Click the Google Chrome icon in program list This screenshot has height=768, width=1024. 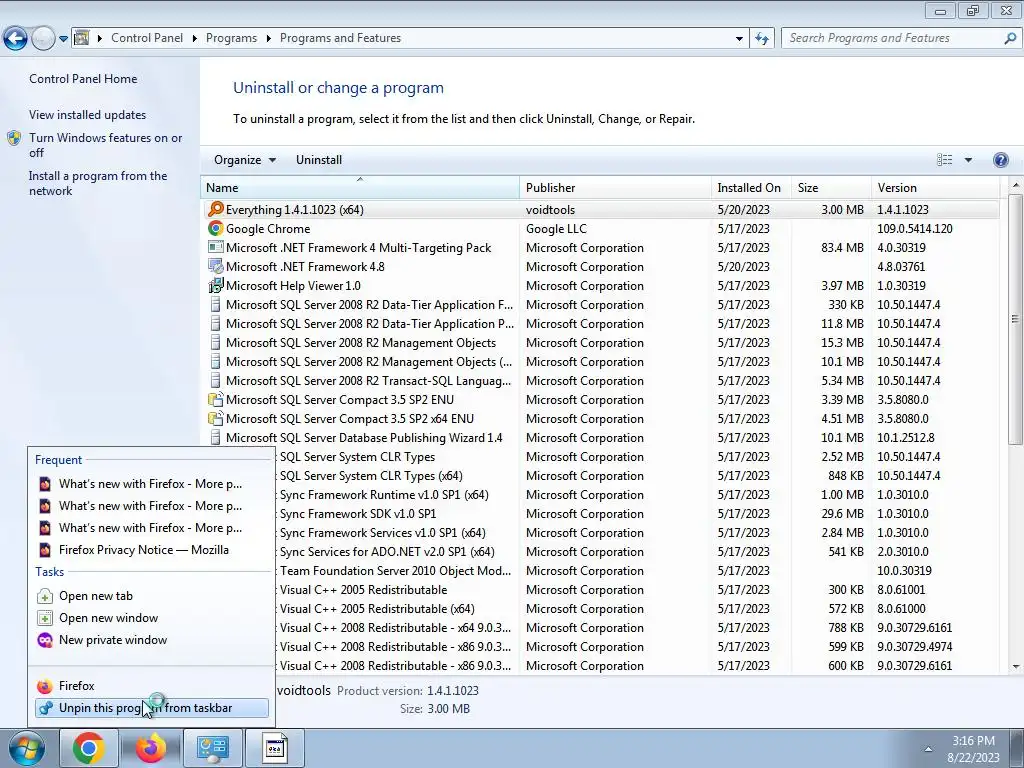click(x=216, y=229)
